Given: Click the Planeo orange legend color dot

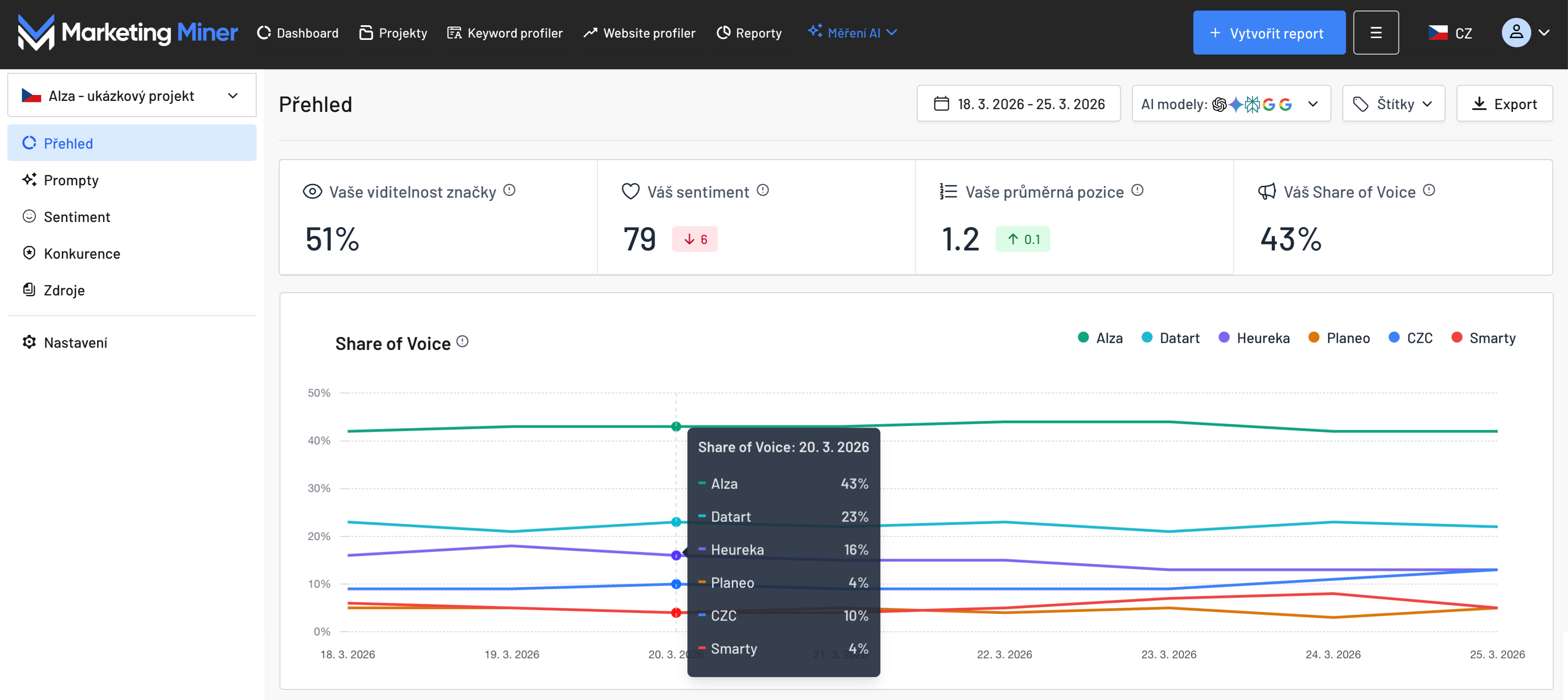Looking at the screenshot, I should pos(1314,338).
